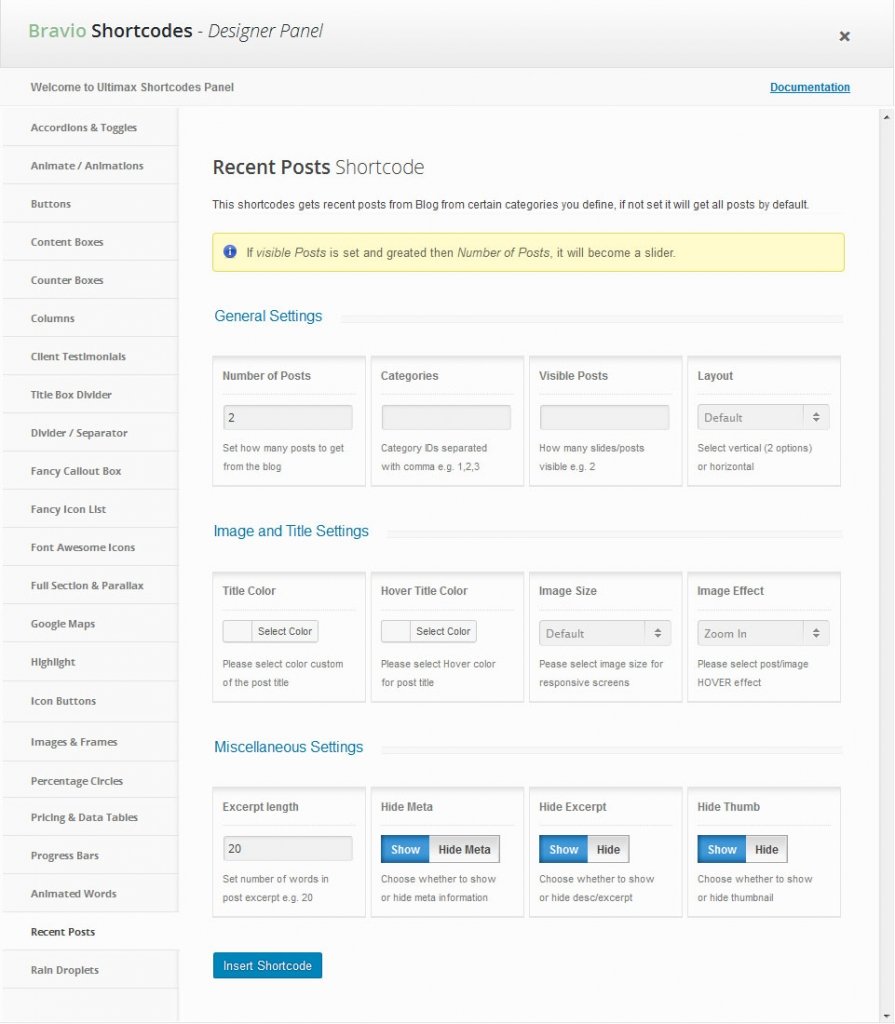Close the Designer Panel with the X icon
The height and width of the screenshot is (1024, 895).
pyautogui.click(x=844, y=36)
